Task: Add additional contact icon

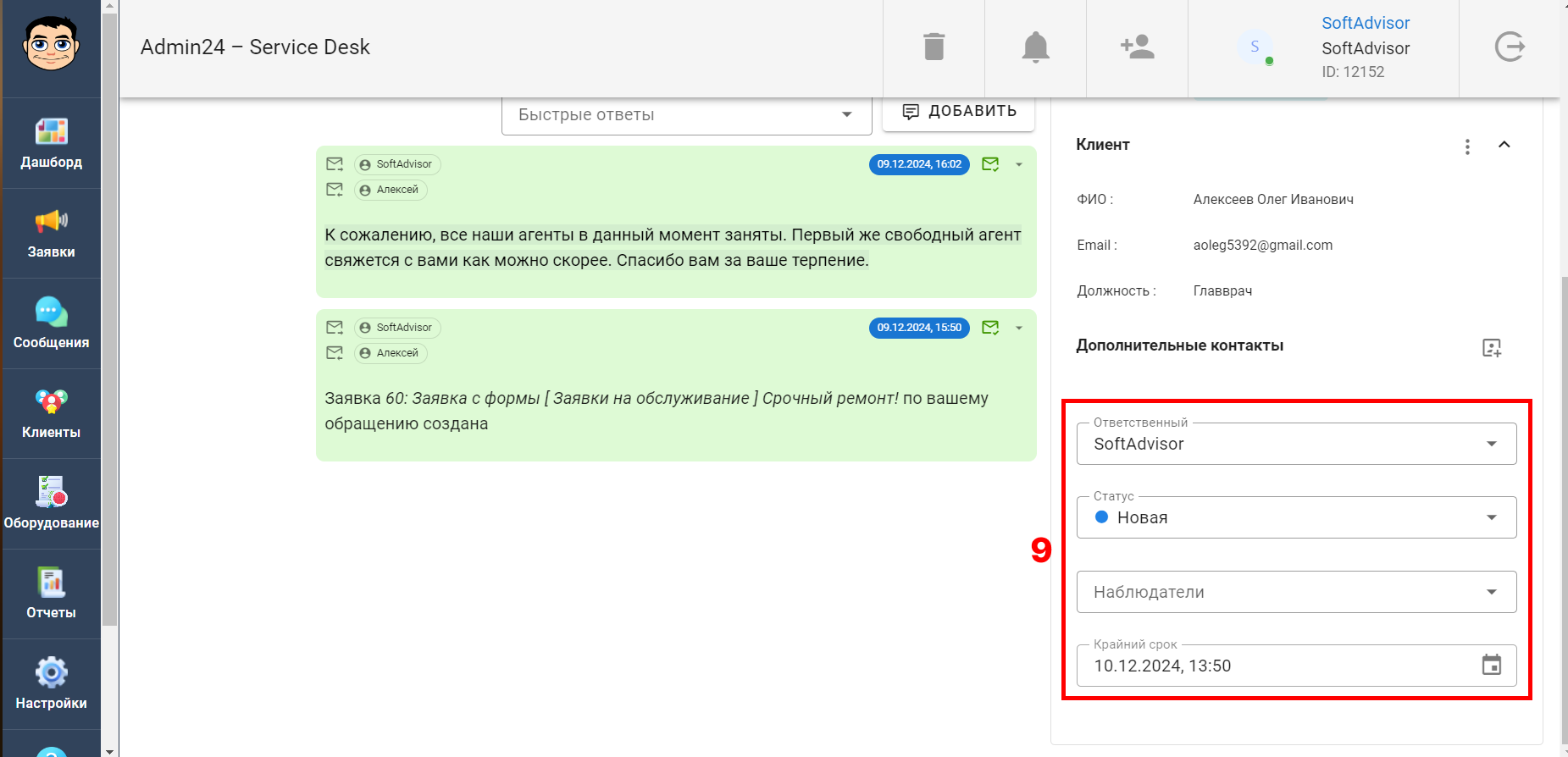Action: pyautogui.click(x=1492, y=348)
